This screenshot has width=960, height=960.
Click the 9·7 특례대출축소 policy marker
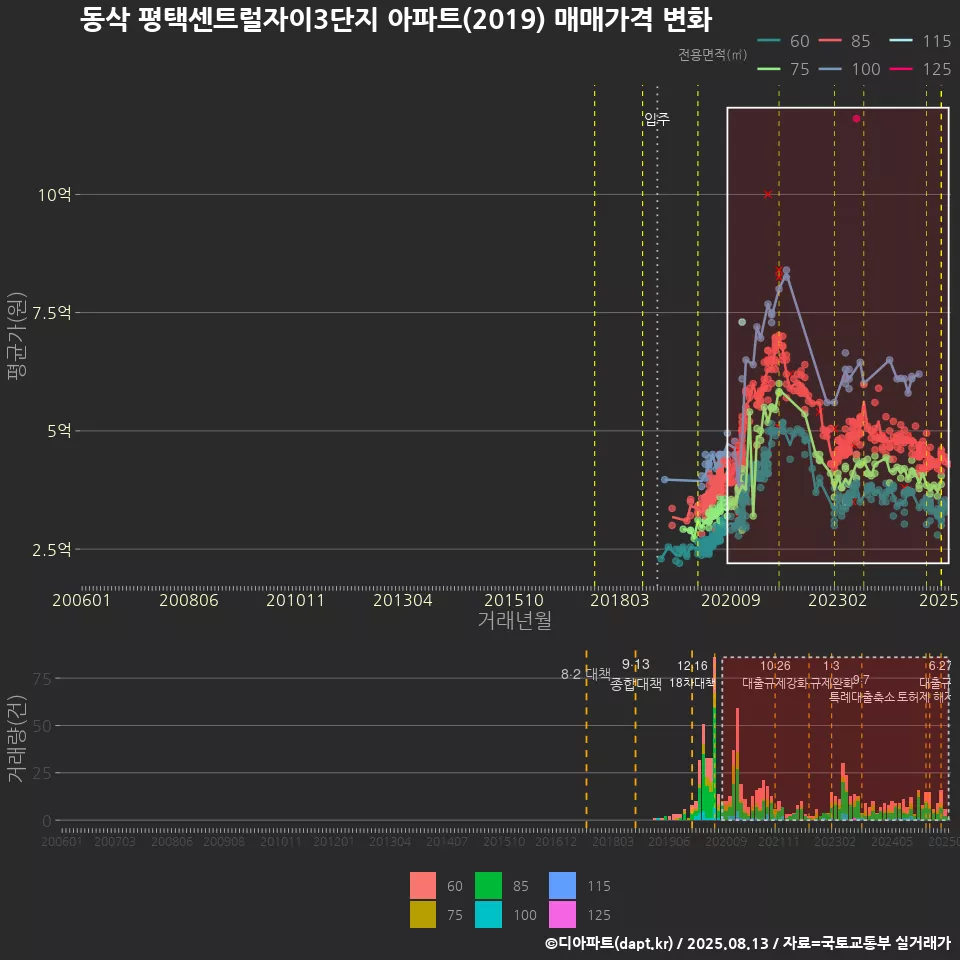(x=861, y=689)
